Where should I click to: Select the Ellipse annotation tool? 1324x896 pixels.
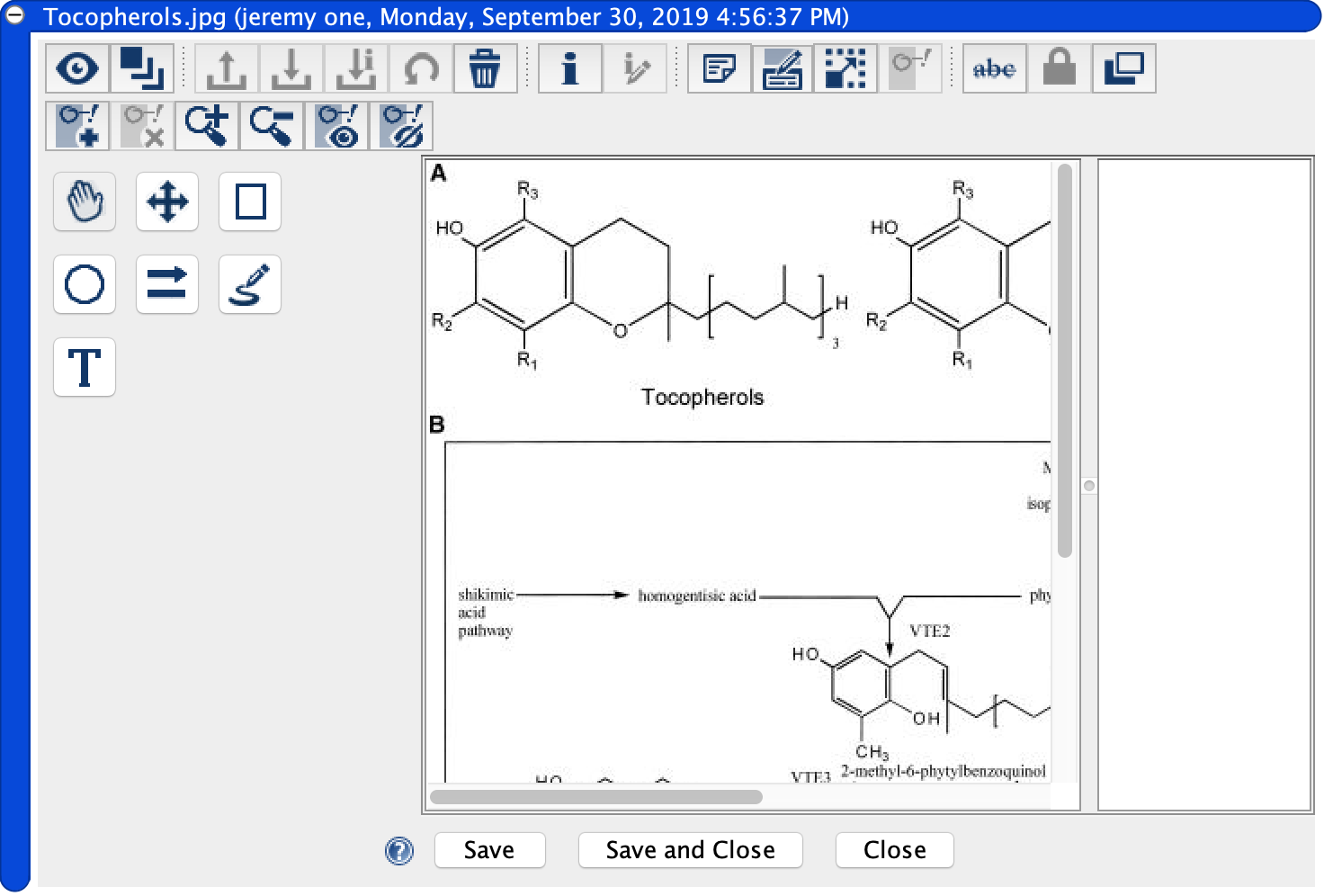(84, 284)
